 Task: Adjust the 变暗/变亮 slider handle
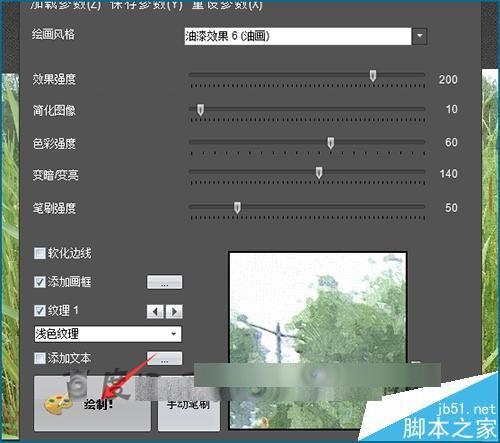click(x=319, y=173)
